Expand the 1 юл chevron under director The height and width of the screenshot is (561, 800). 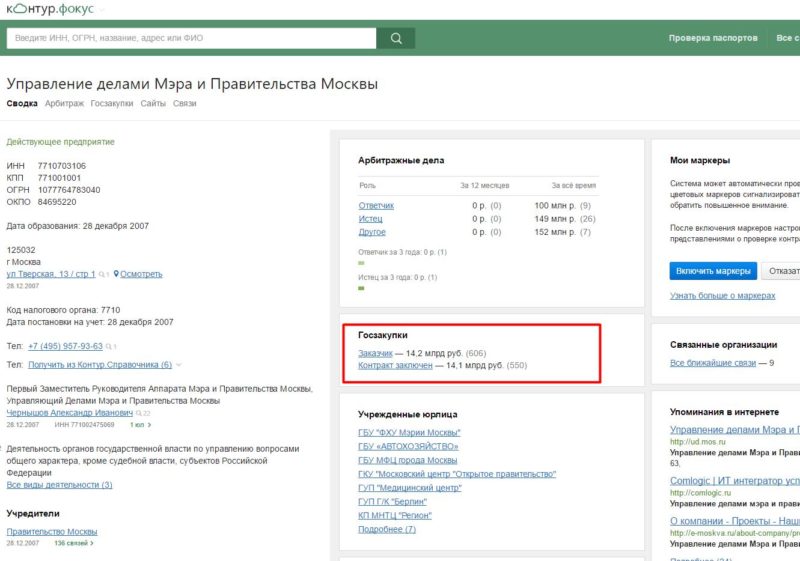point(149,425)
